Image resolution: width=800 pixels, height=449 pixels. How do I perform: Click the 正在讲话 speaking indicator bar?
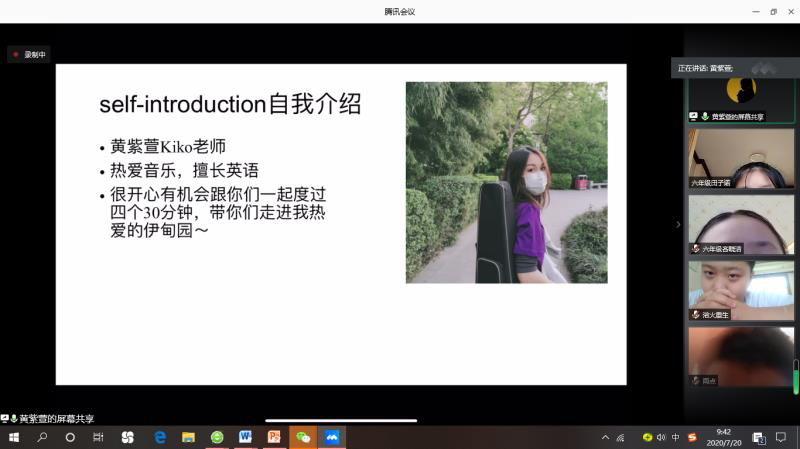[x=735, y=68]
